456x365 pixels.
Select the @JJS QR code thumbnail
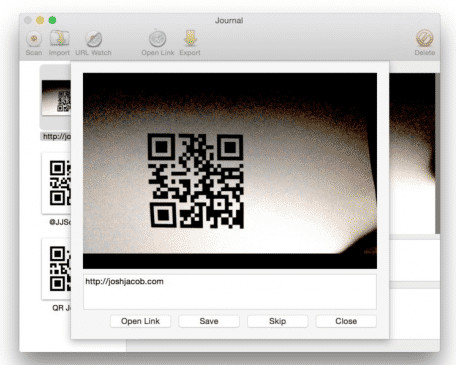pos(56,183)
